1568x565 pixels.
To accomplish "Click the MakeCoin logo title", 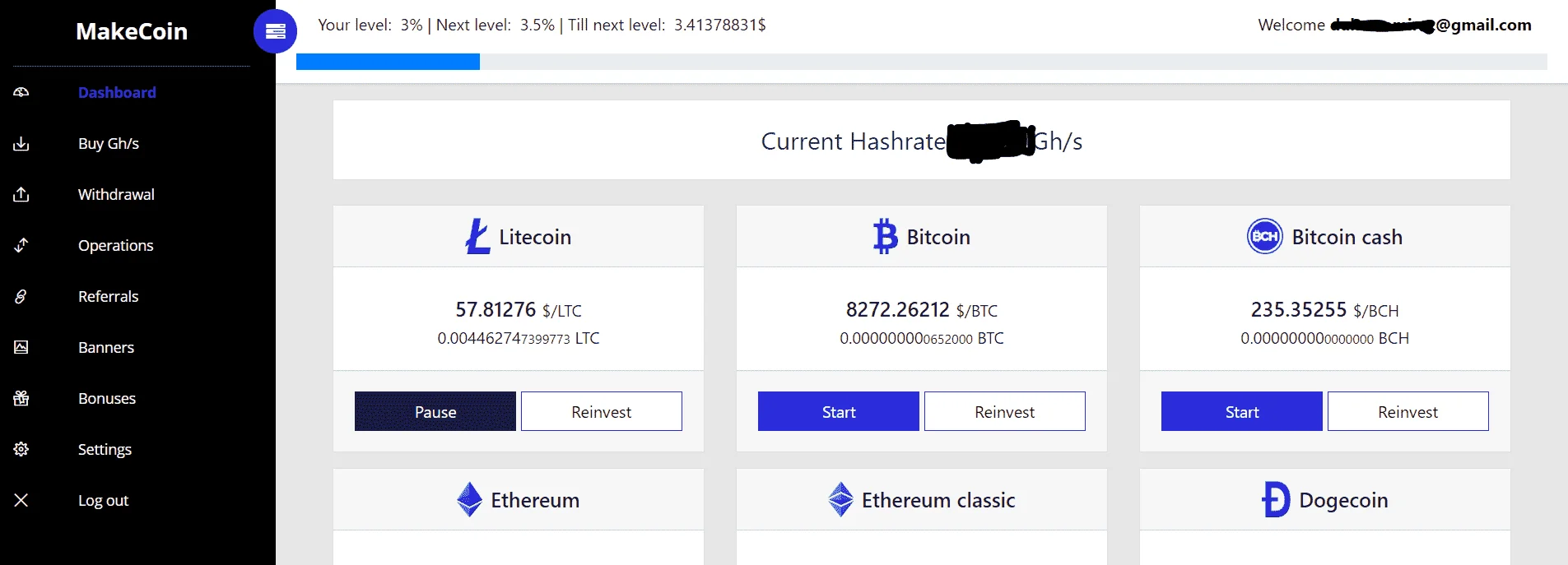I will tap(132, 31).
